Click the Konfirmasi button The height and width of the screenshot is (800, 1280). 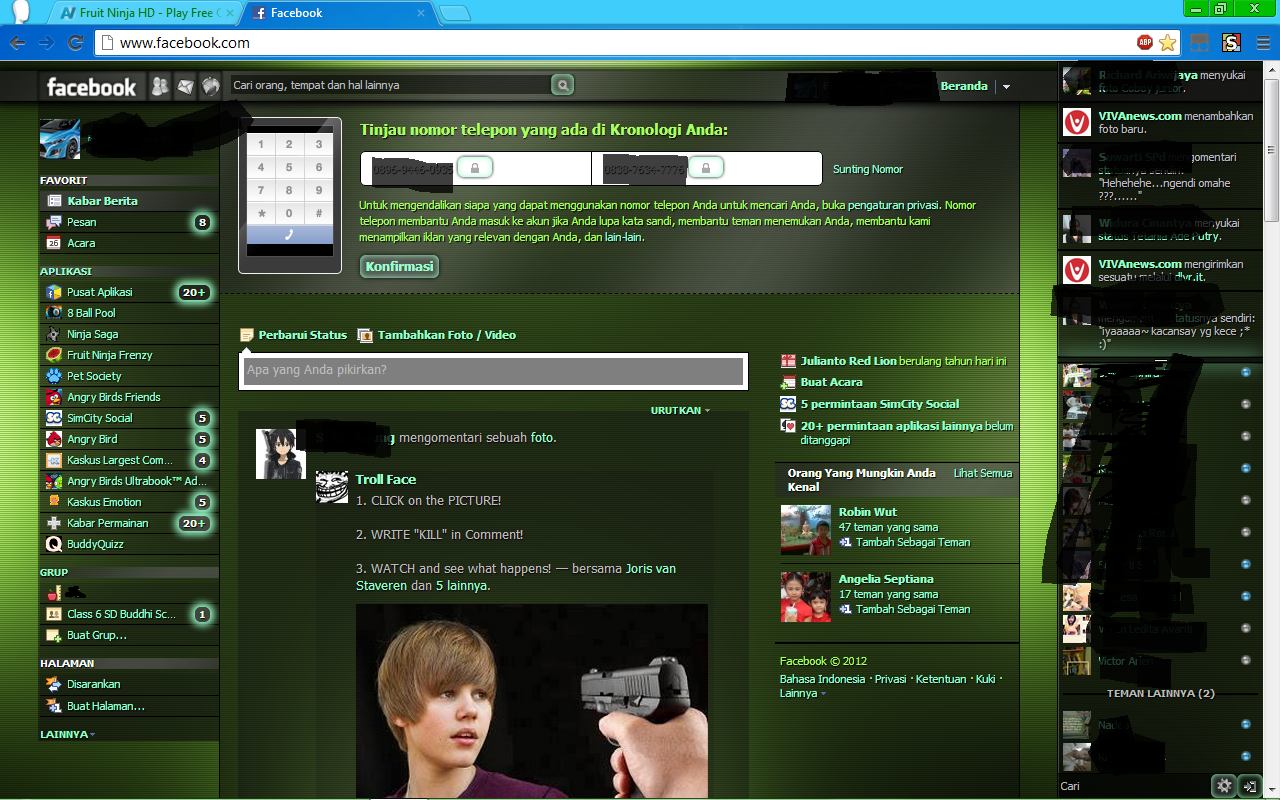(x=399, y=267)
